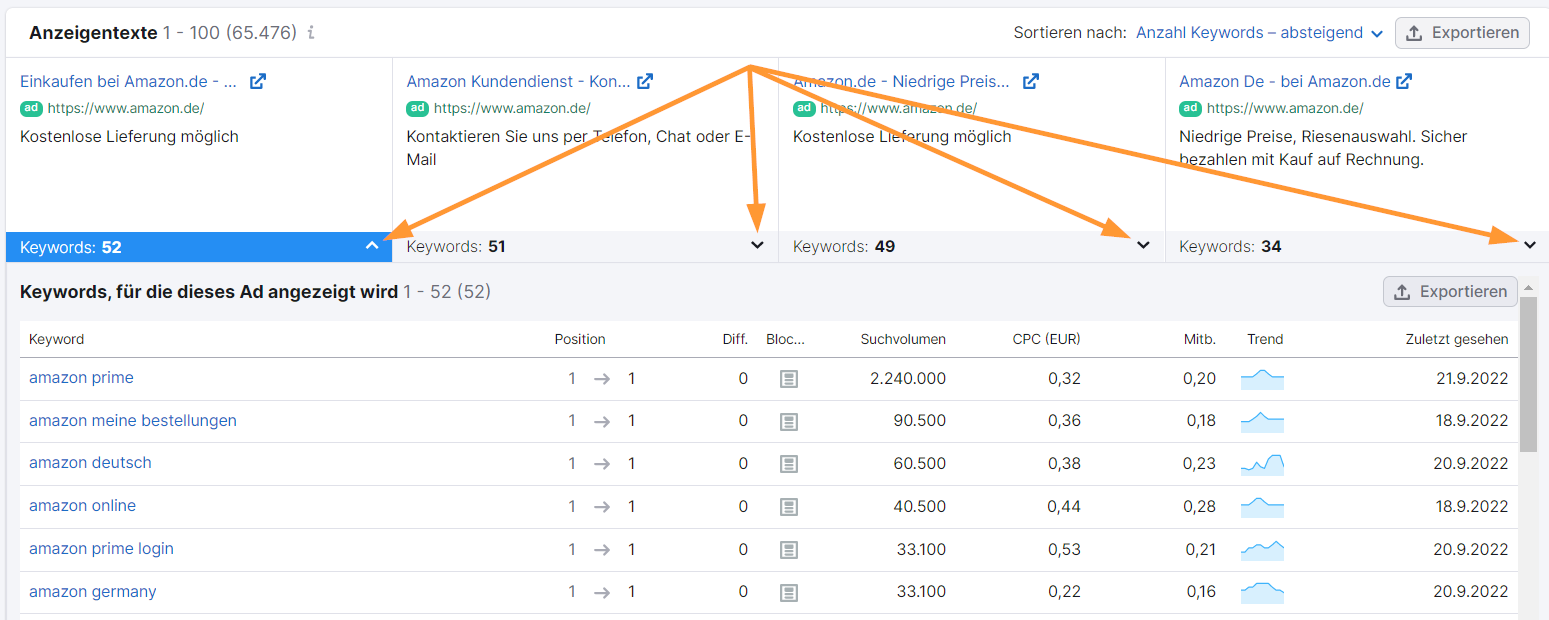Click CPC value 0,53
1549x620 pixels.
[x=1064, y=550]
